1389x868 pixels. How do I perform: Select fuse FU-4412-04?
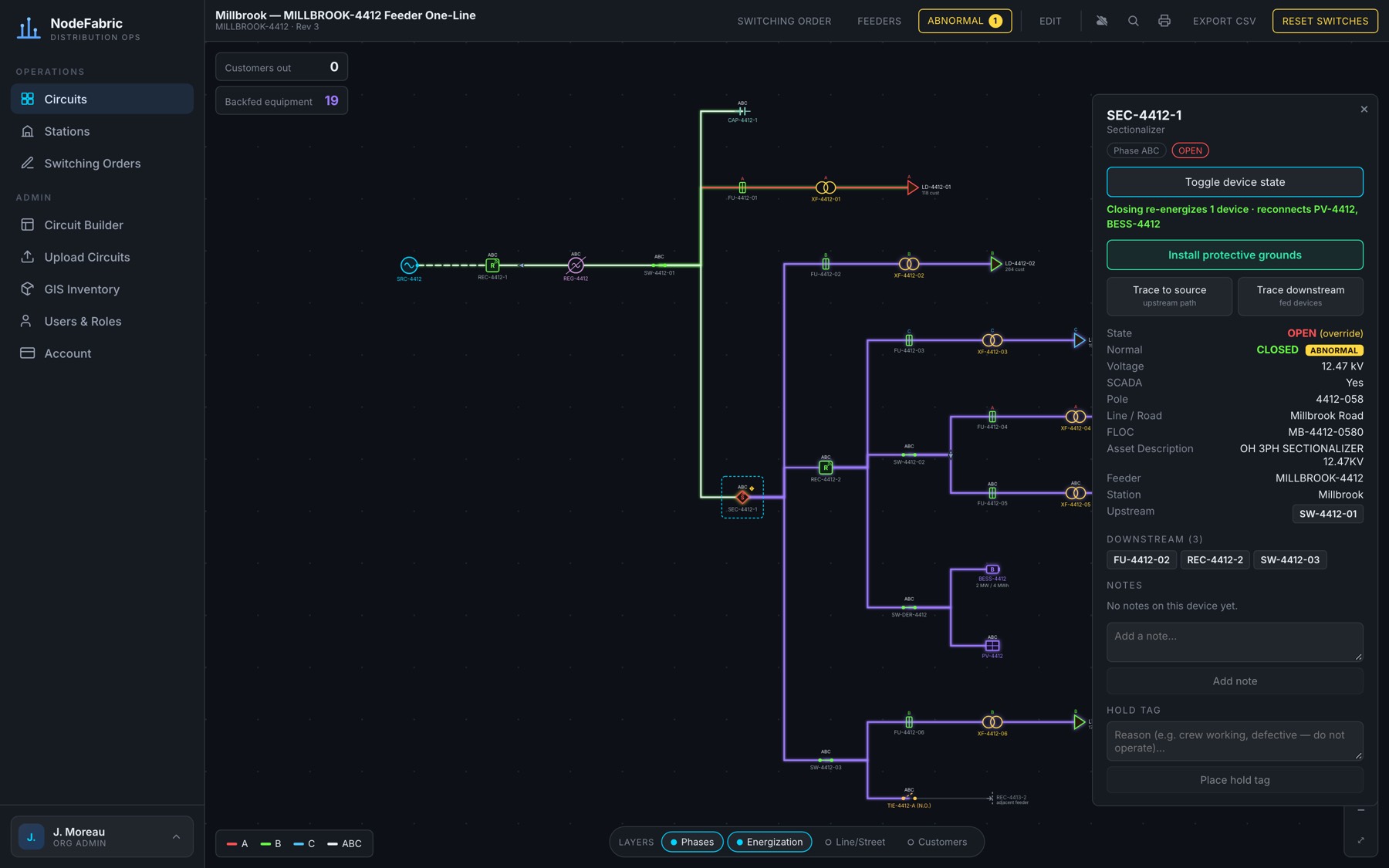(x=992, y=416)
